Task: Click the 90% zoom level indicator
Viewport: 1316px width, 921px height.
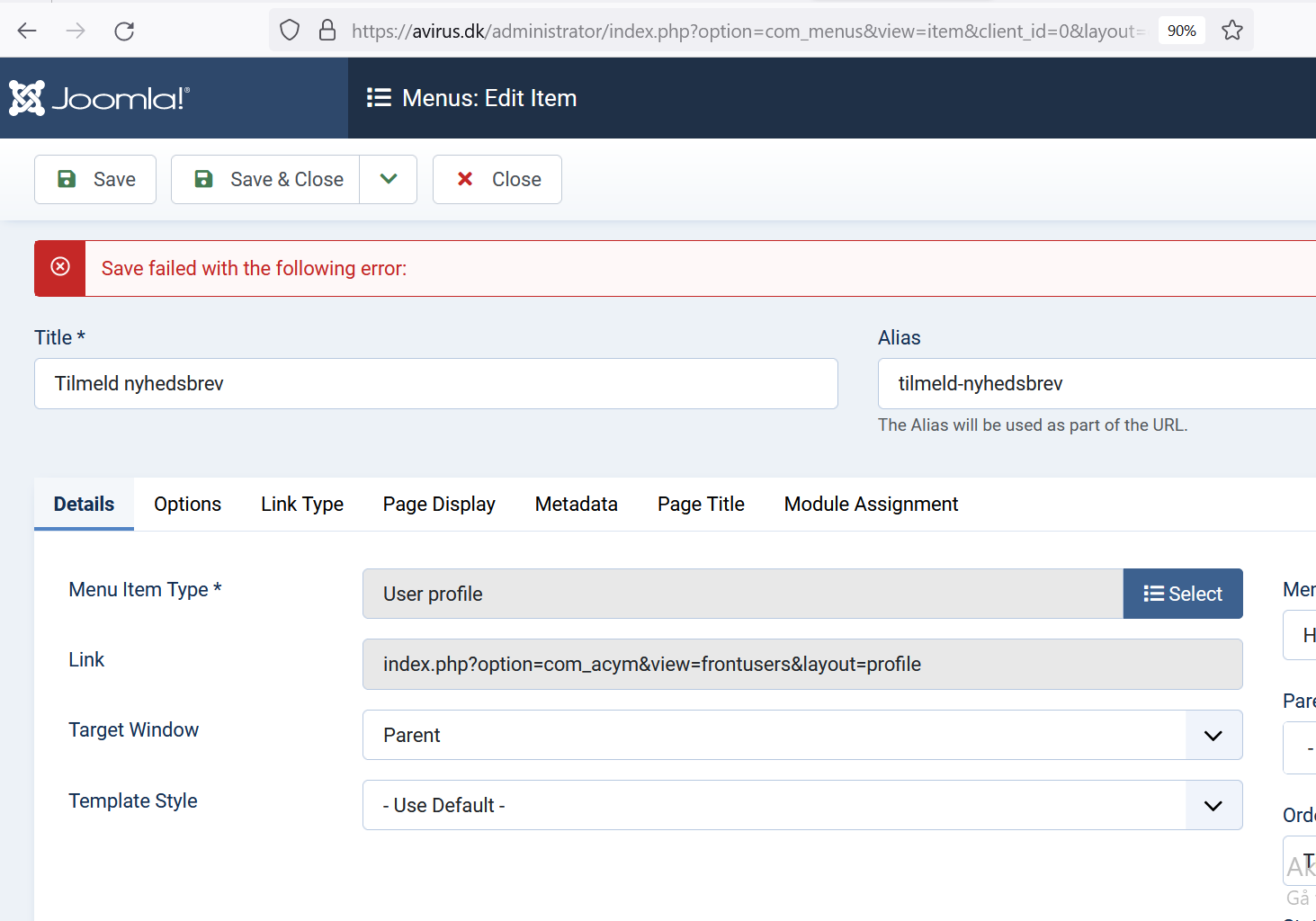Action: point(1180,31)
